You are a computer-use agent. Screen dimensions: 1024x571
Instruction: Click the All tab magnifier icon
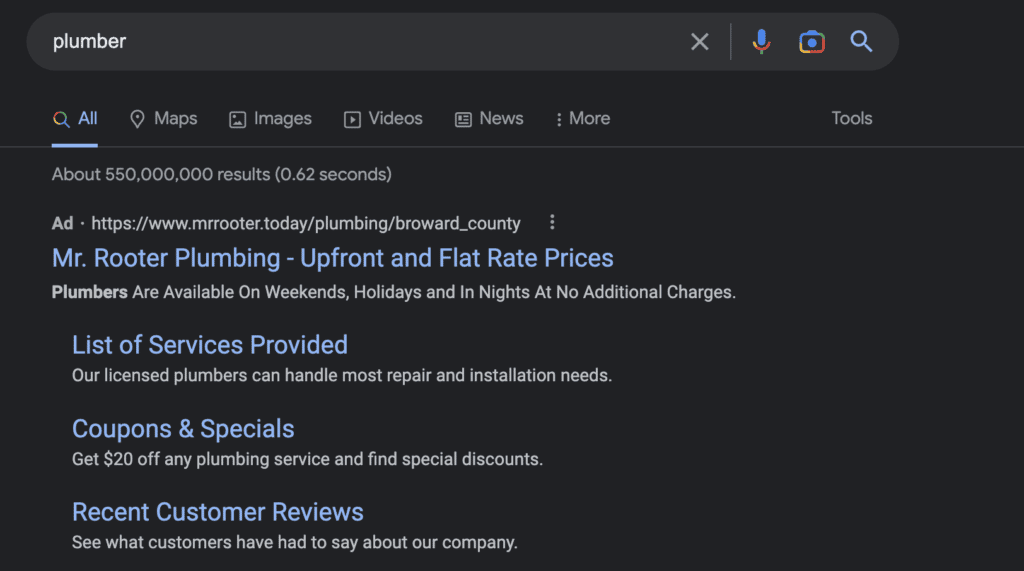click(x=61, y=119)
